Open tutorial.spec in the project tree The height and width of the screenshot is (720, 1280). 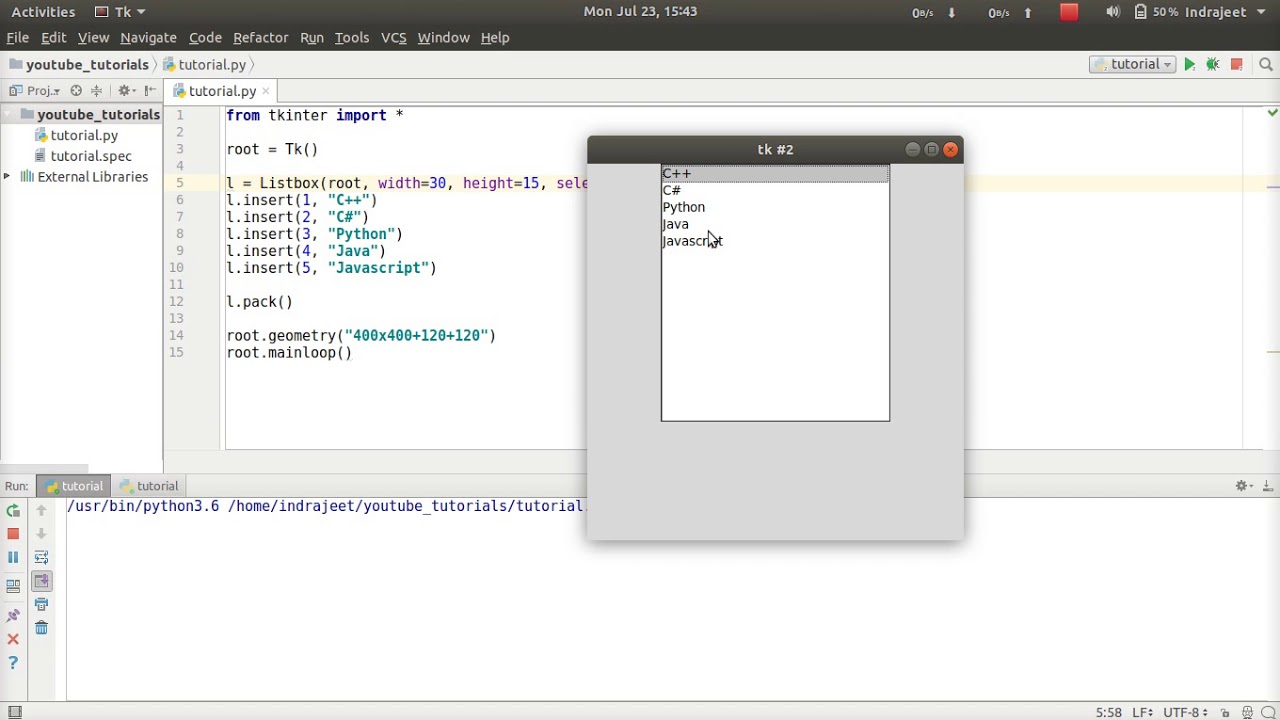(90, 156)
